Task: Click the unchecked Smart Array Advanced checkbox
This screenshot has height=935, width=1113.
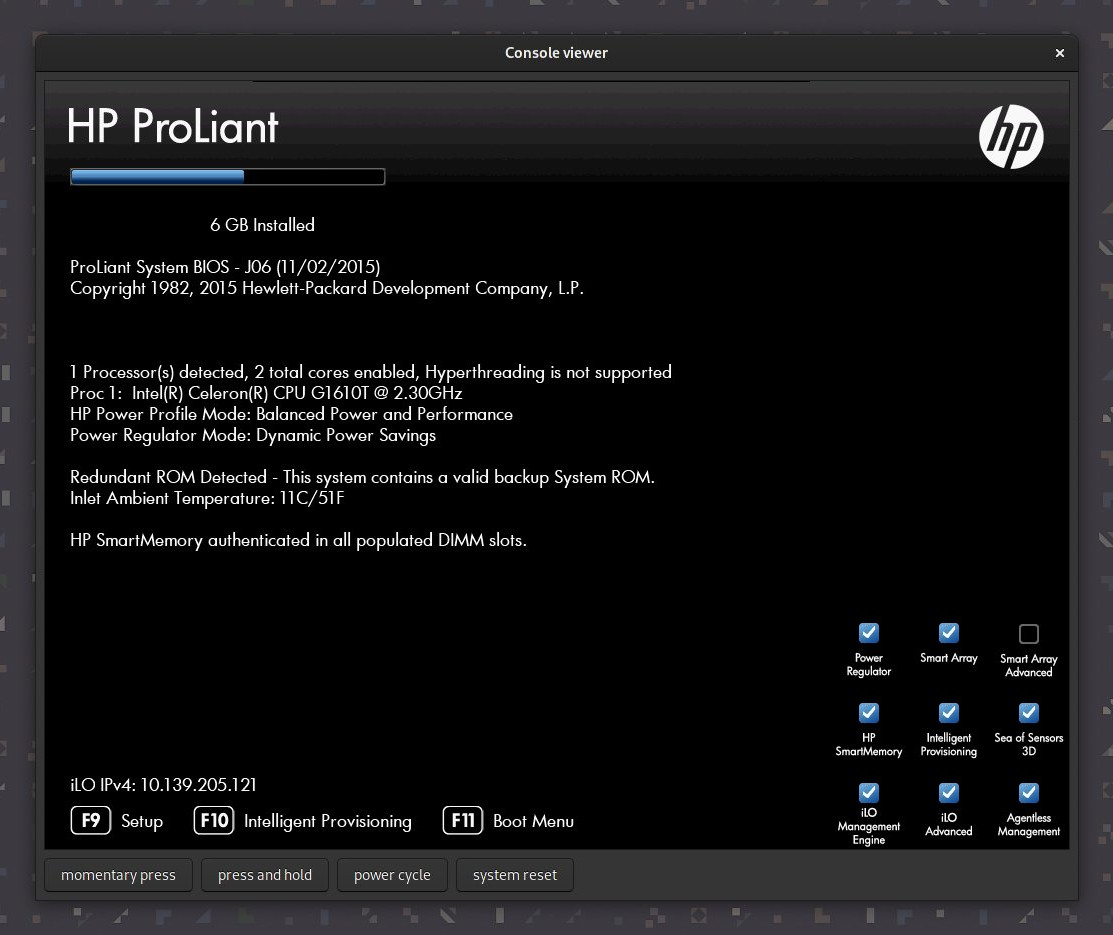Action: (x=1029, y=633)
